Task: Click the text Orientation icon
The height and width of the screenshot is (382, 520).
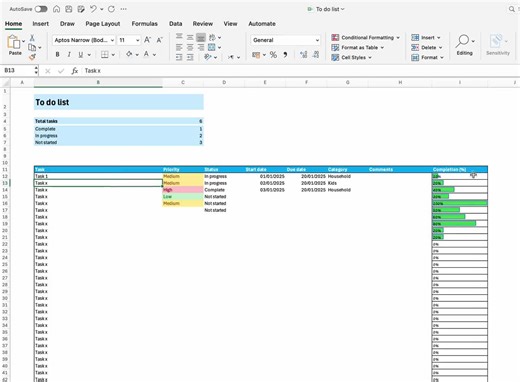Action: click(208, 57)
